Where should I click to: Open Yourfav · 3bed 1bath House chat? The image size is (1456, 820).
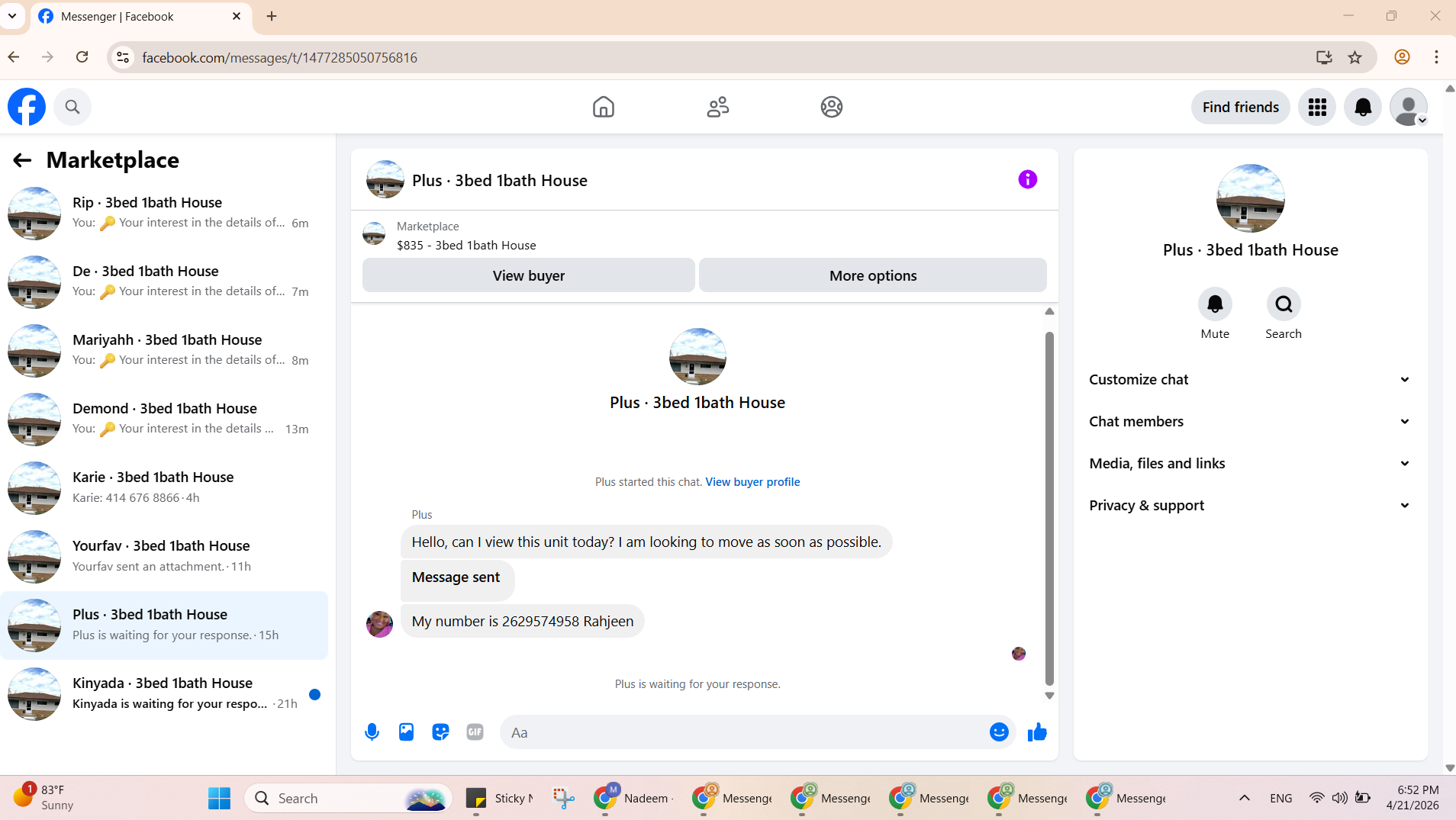(164, 557)
